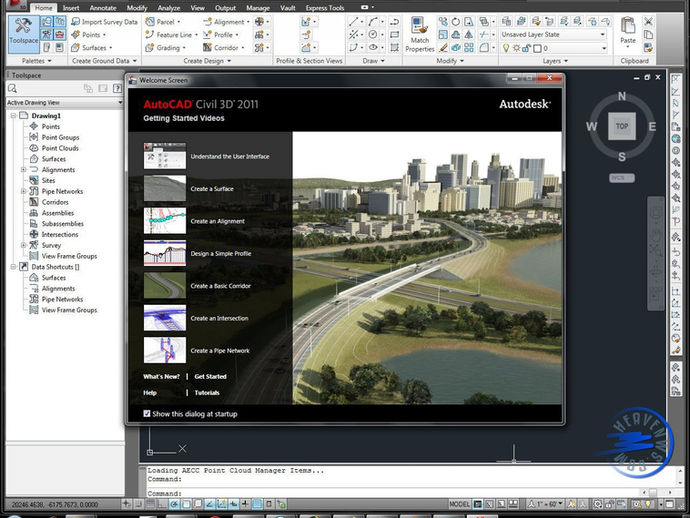
Task: Click the layer lock icon
Action: tap(526, 48)
